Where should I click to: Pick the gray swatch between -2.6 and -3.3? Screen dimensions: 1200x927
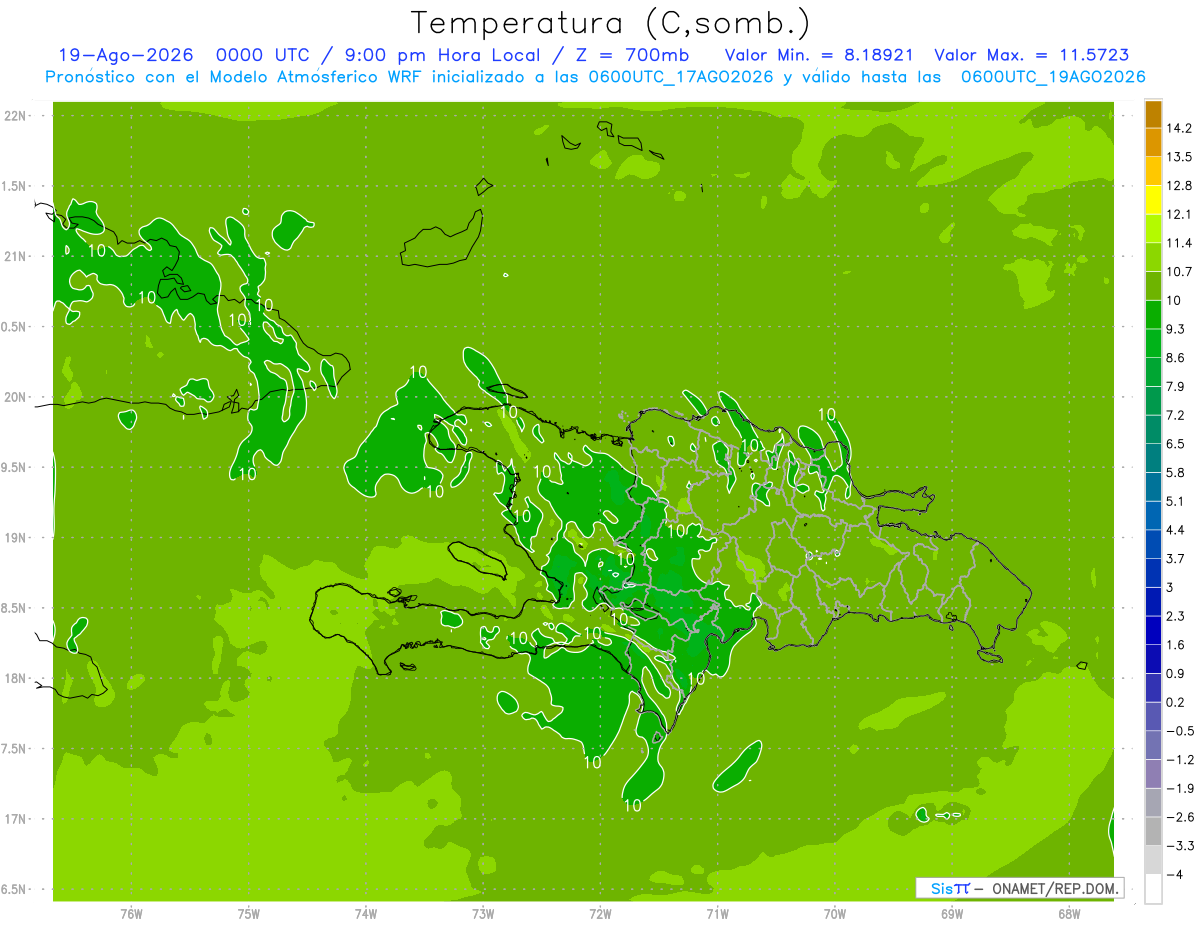(1153, 832)
